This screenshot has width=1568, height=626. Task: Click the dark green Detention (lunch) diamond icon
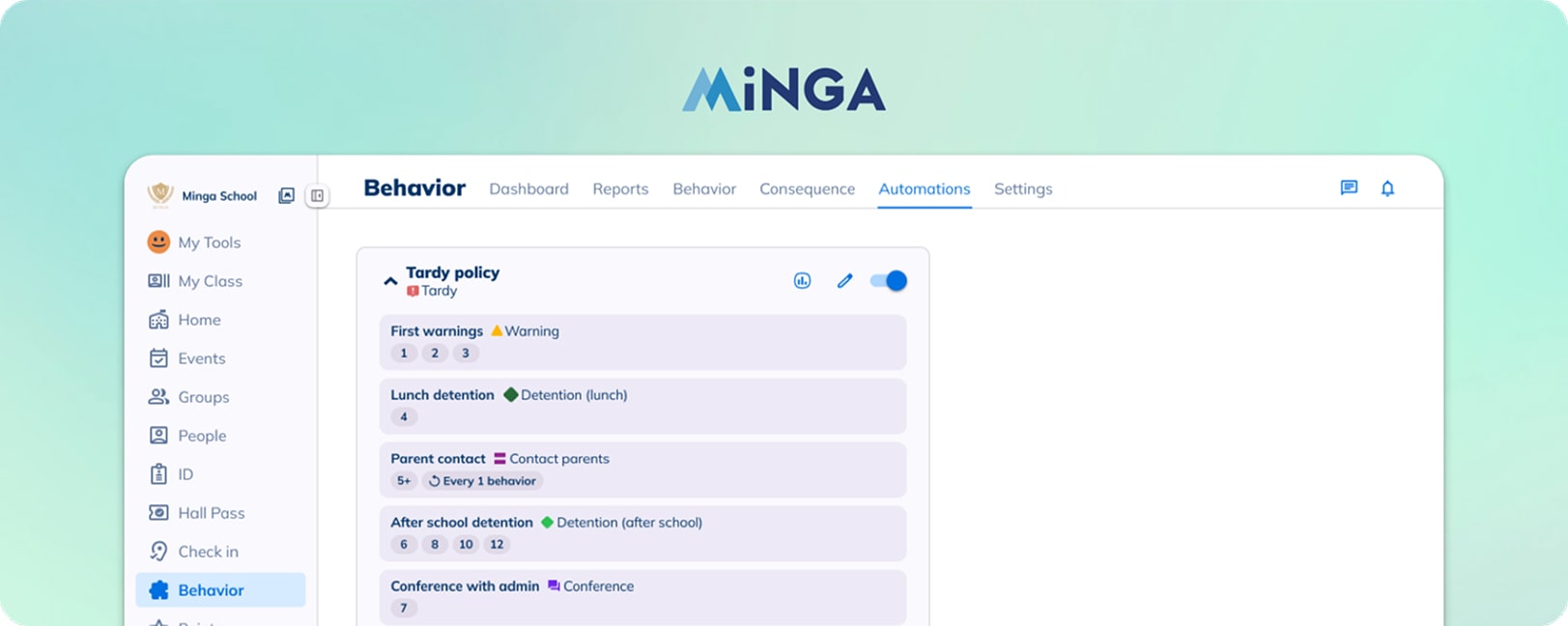click(511, 394)
